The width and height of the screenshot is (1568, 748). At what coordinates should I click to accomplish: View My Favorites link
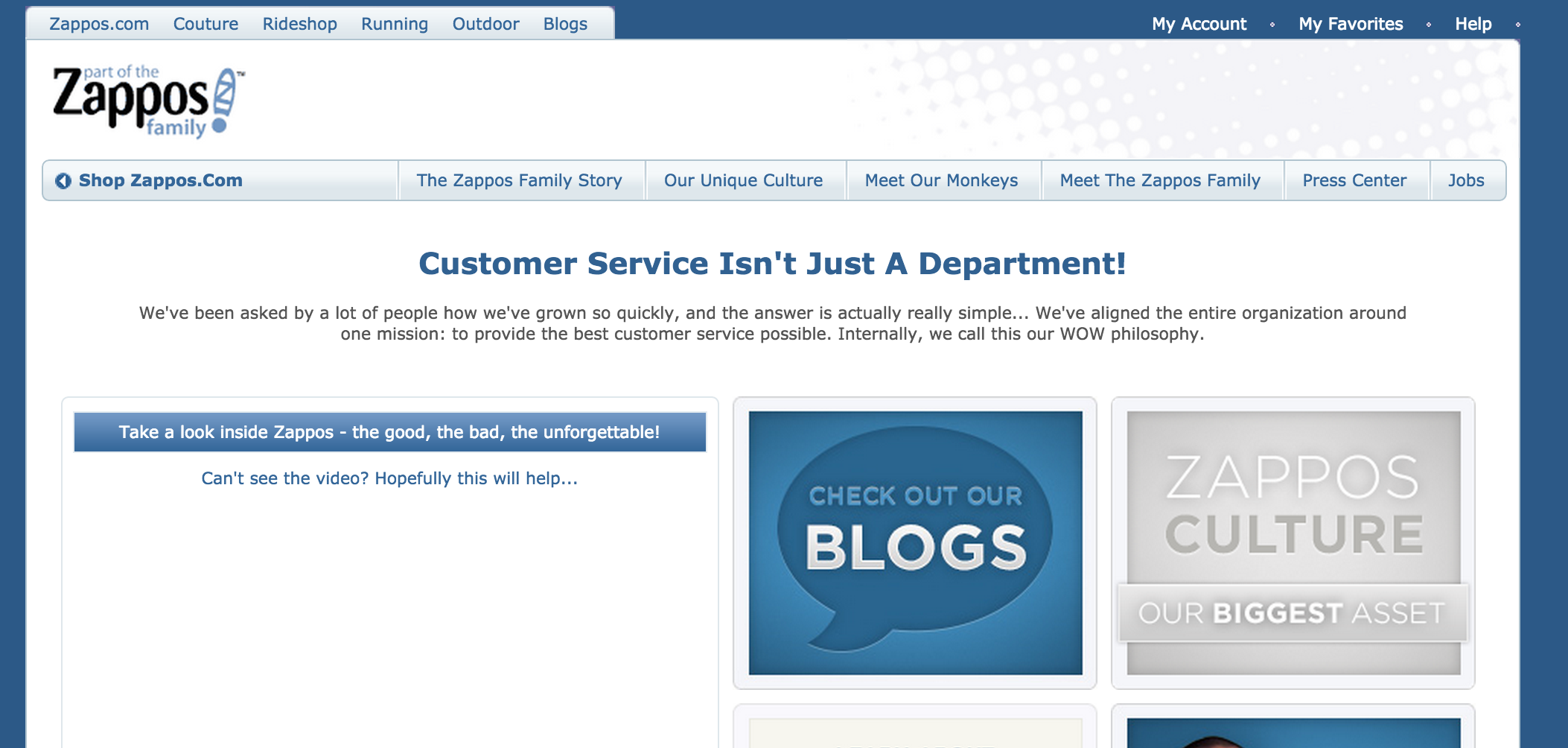pos(1351,24)
